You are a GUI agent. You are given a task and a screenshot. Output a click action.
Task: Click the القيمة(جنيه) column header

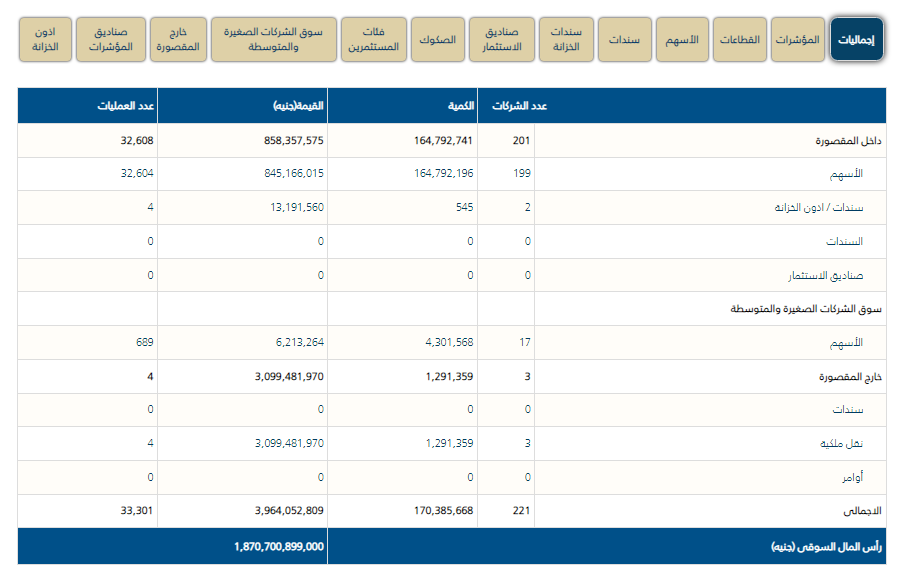pyautogui.click(x=299, y=106)
